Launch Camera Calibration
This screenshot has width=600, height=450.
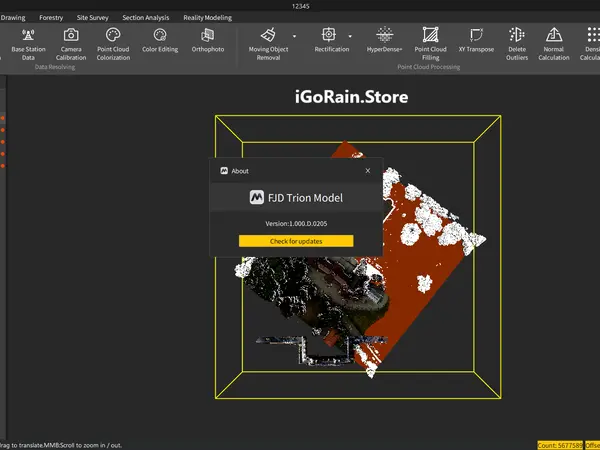[71, 44]
